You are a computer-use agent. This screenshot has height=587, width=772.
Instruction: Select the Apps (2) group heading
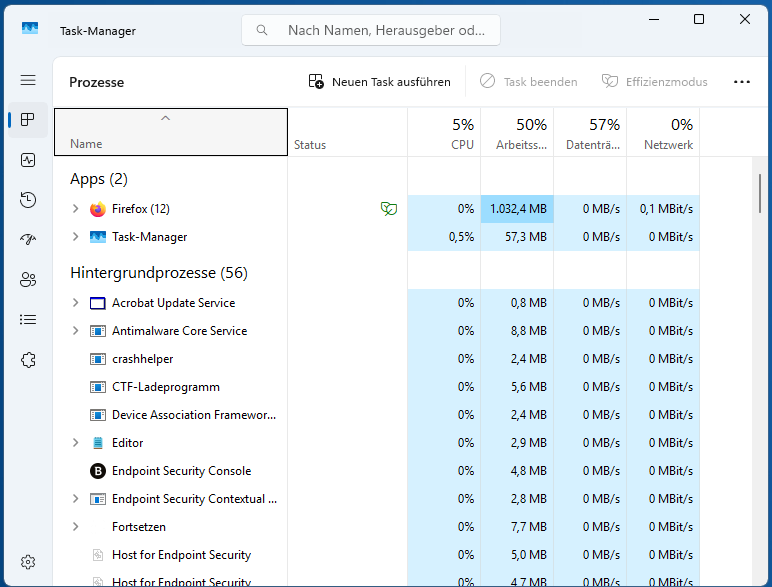(x=99, y=179)
